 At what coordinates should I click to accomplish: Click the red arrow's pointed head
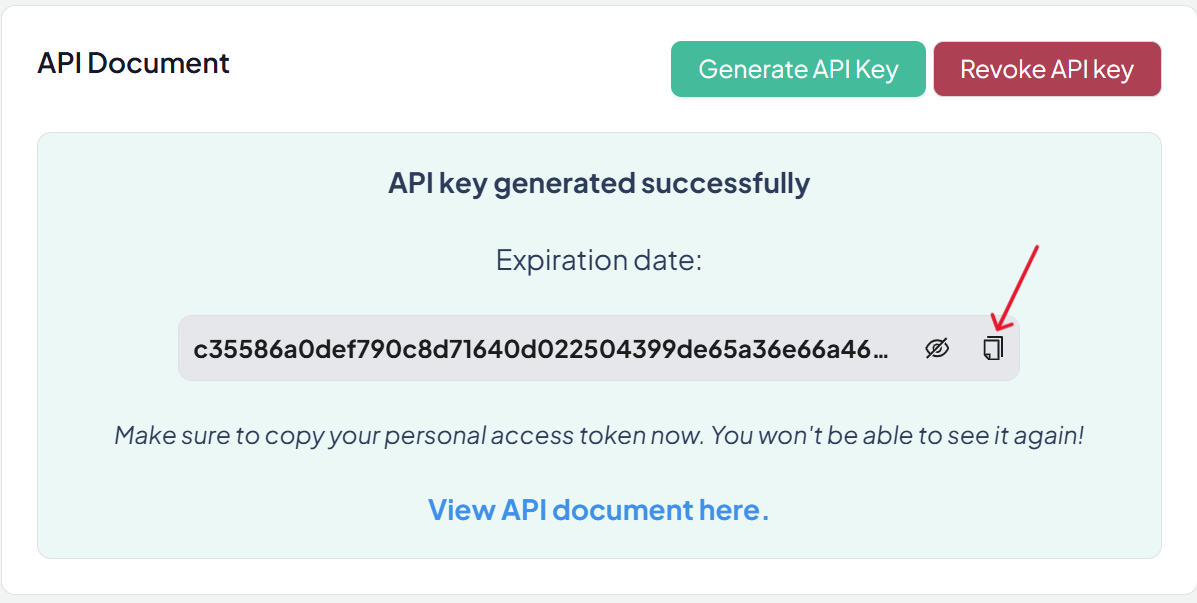(x=994, y=326)
